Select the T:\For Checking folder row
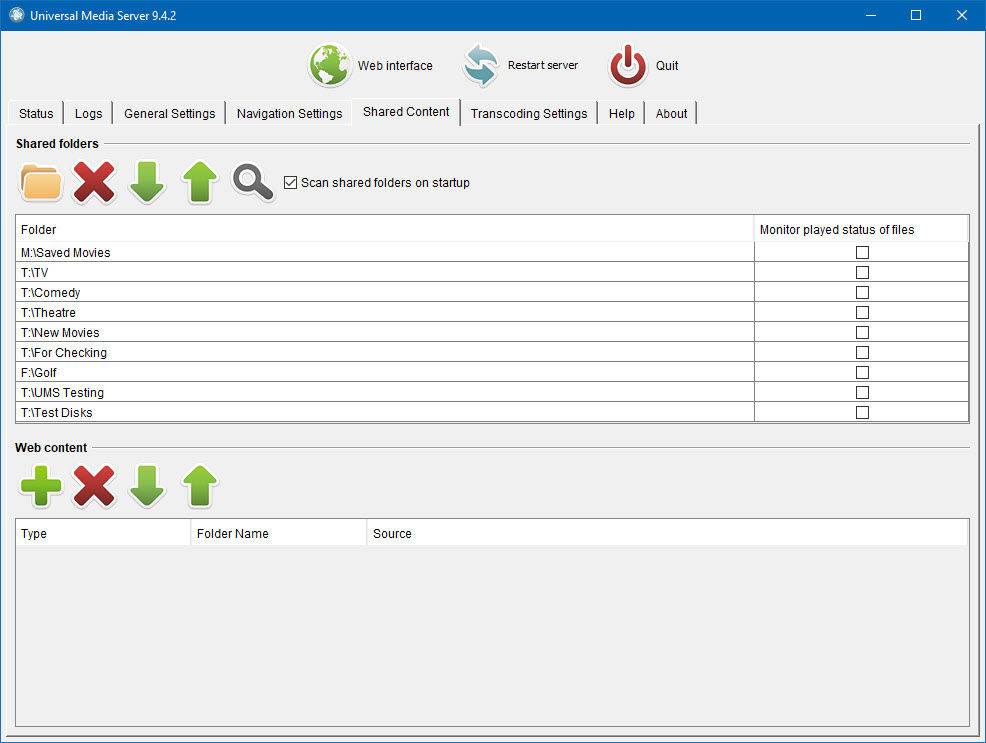Image resolution: width=986 pixels, height=743 pixels. point(385,353)
